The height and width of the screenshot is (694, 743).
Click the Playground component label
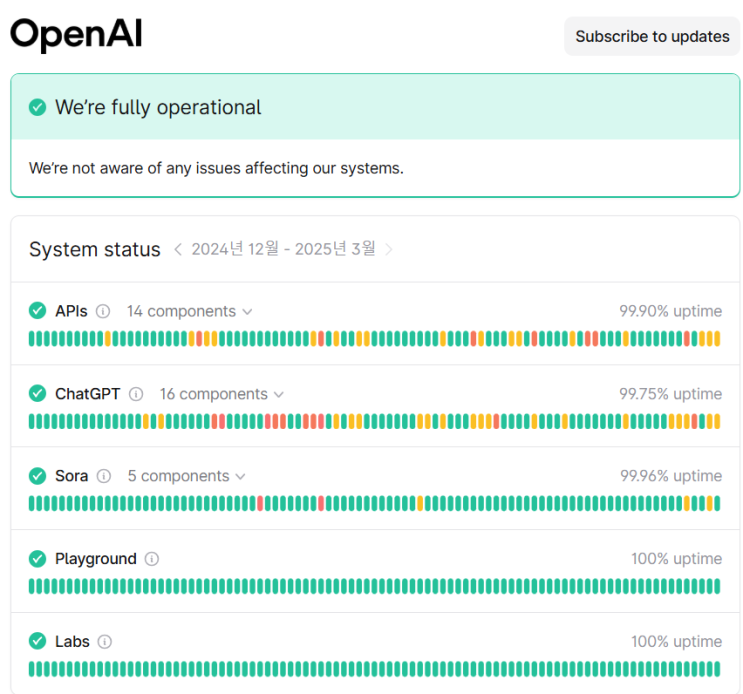click(x=96, y=559)
